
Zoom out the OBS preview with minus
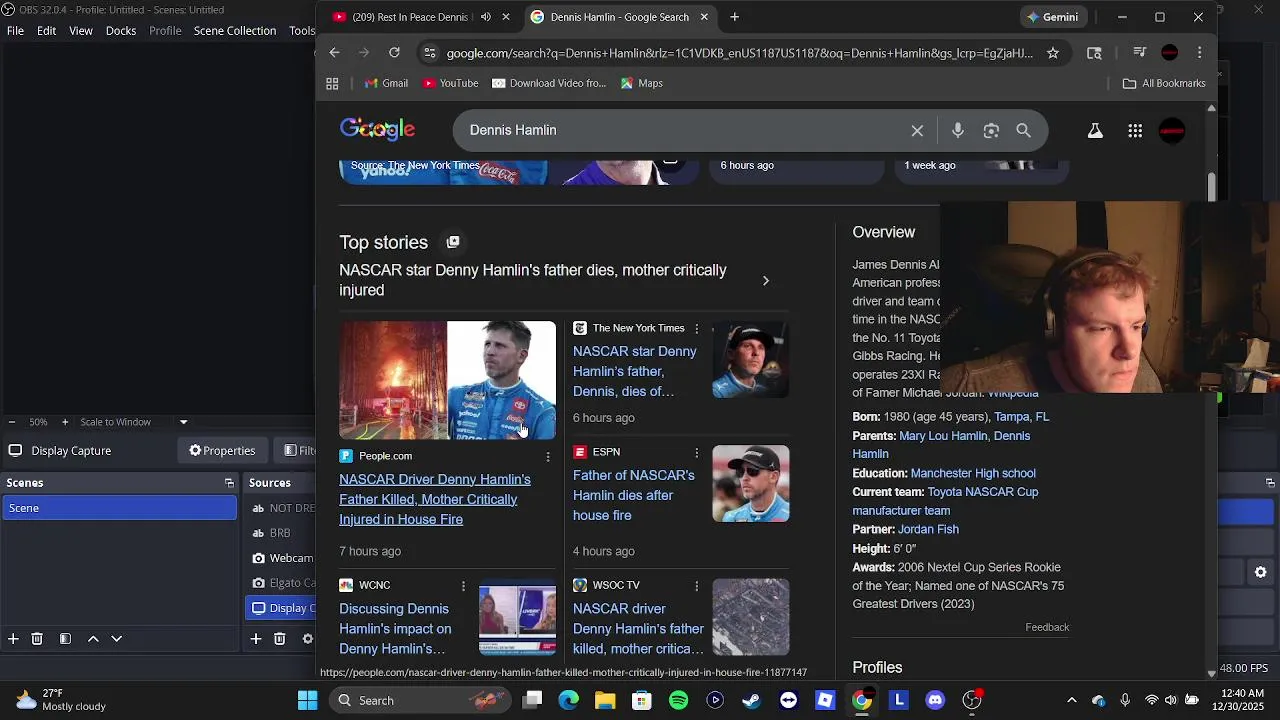tap(11, 422)
